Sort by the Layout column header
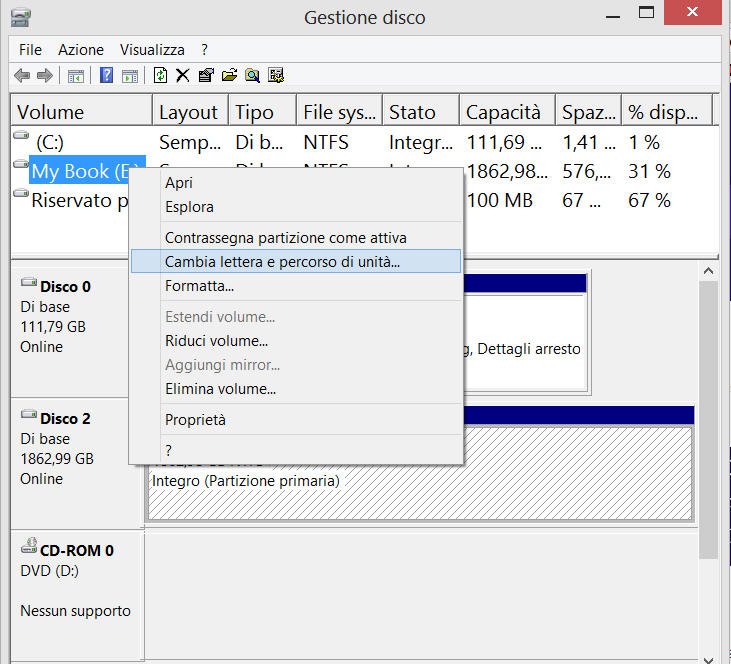 190,112
